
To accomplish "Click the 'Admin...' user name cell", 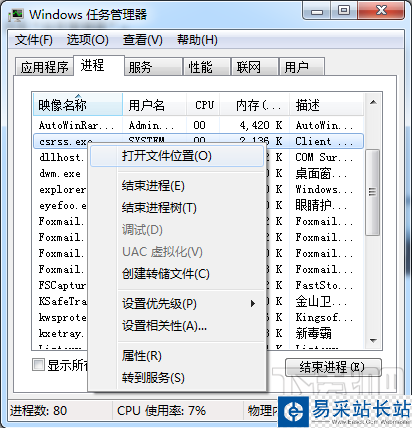I will point(151,125).
